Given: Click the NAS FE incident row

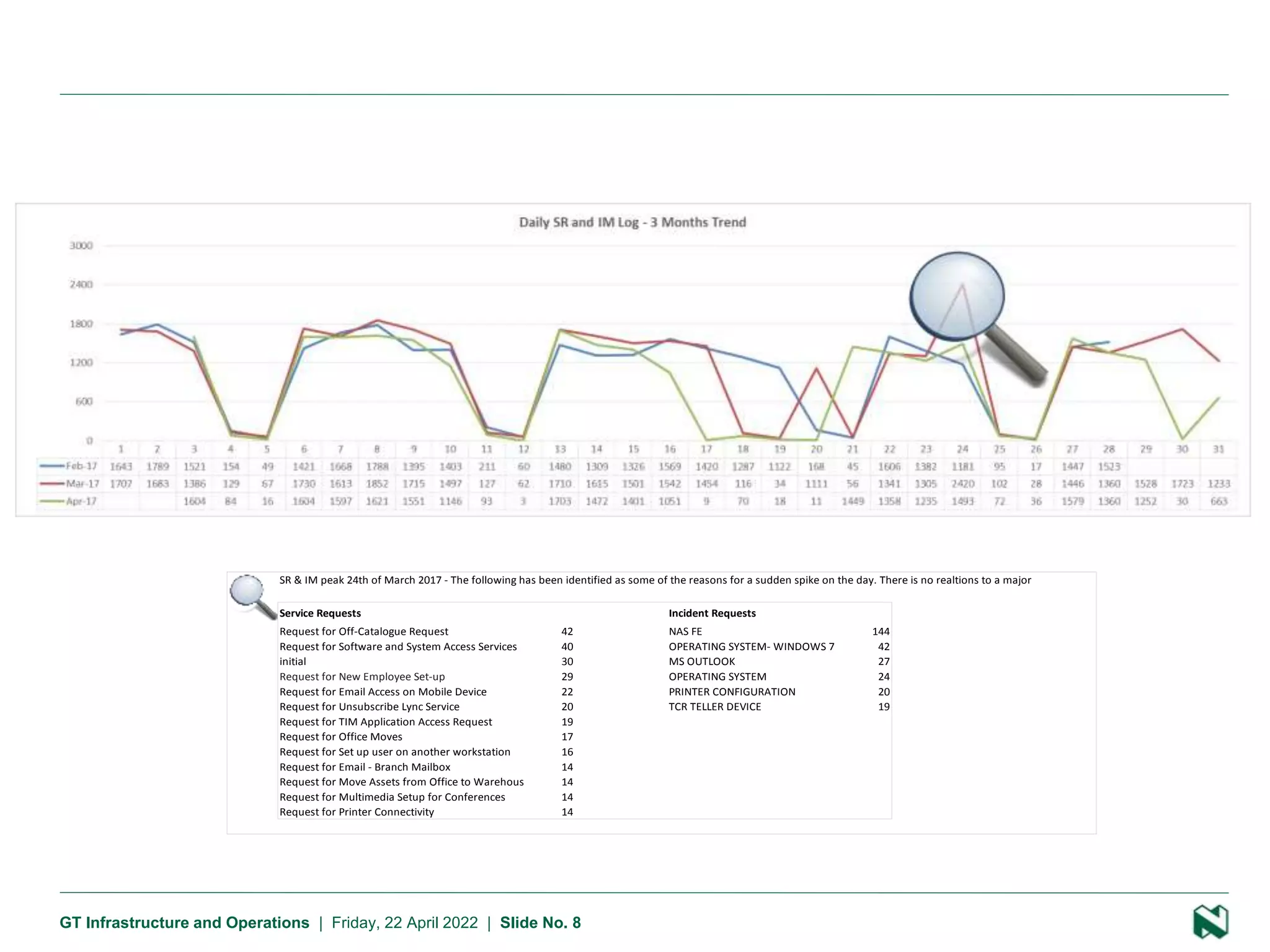Looking at the screenshot, I should coord(685,631).
